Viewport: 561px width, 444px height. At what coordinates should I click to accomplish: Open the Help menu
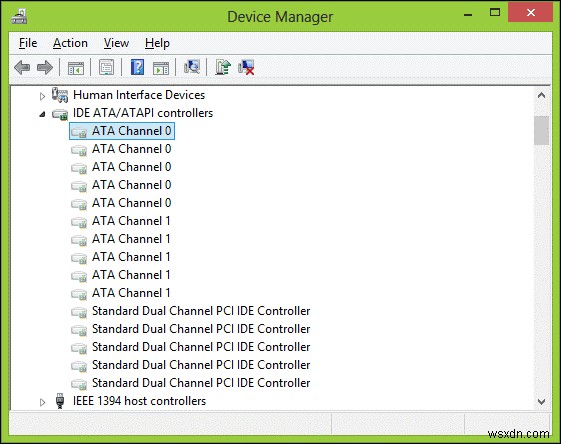click(x=157, y=43)
